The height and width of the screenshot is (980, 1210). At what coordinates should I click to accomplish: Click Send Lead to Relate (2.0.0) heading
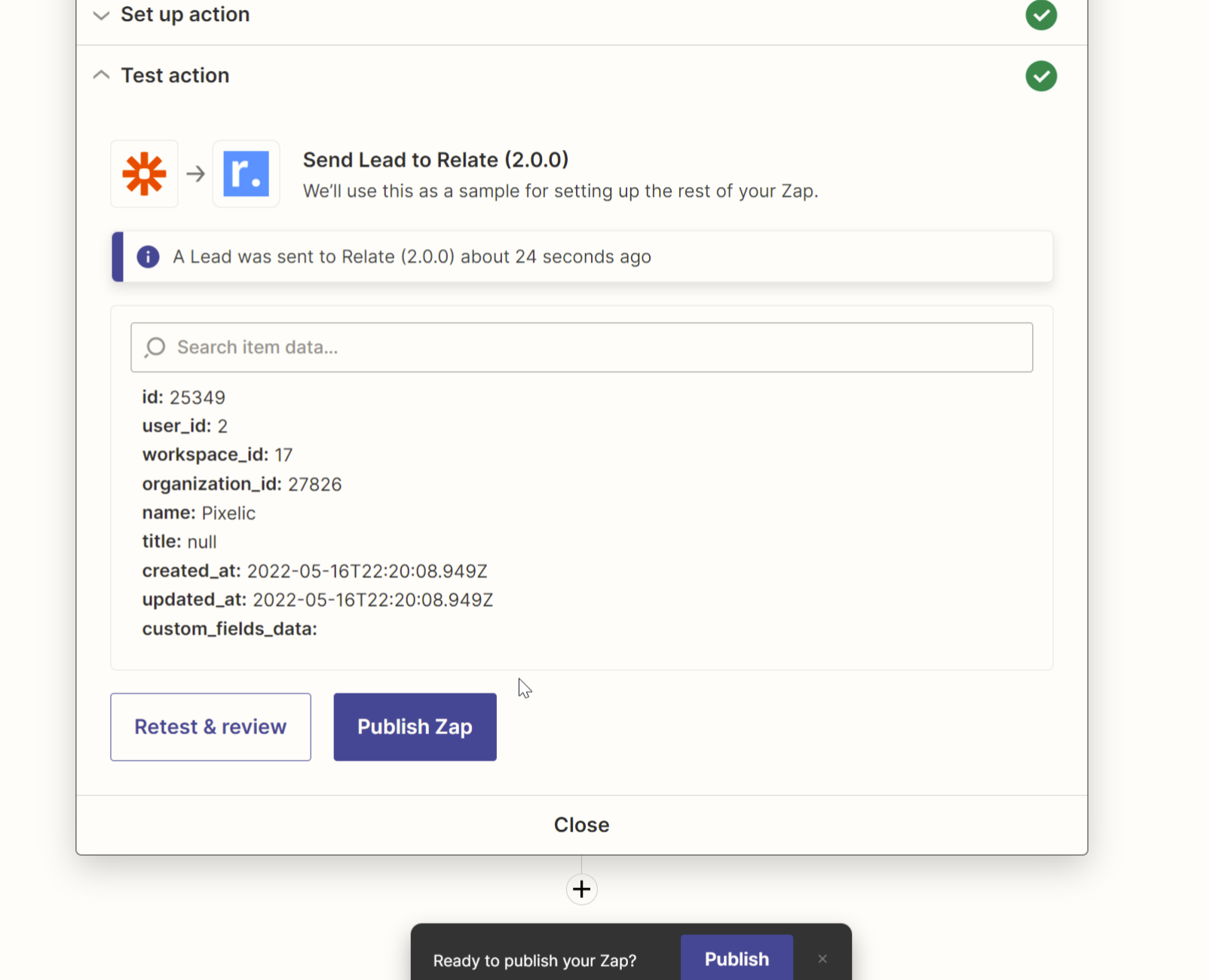click(x=436, y=160)
